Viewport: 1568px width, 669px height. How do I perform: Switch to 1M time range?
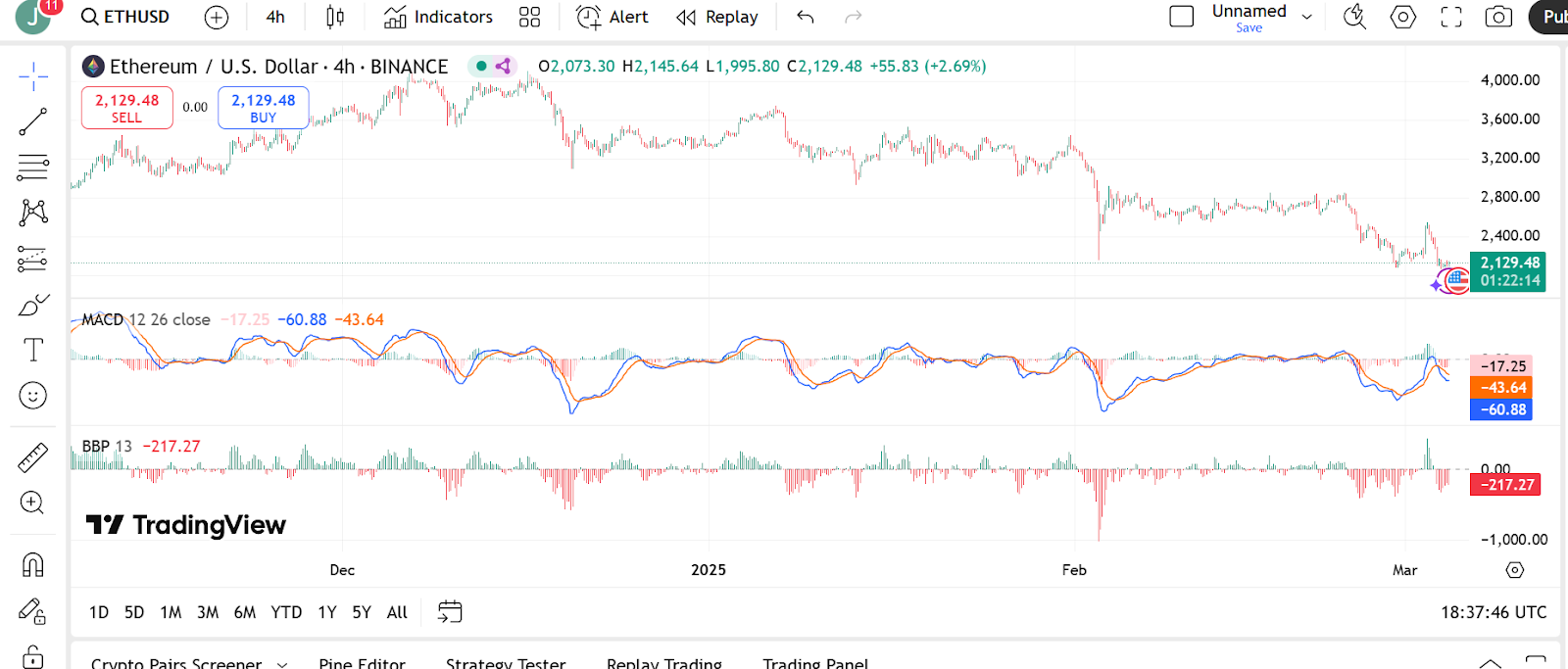tap(171, 612)
